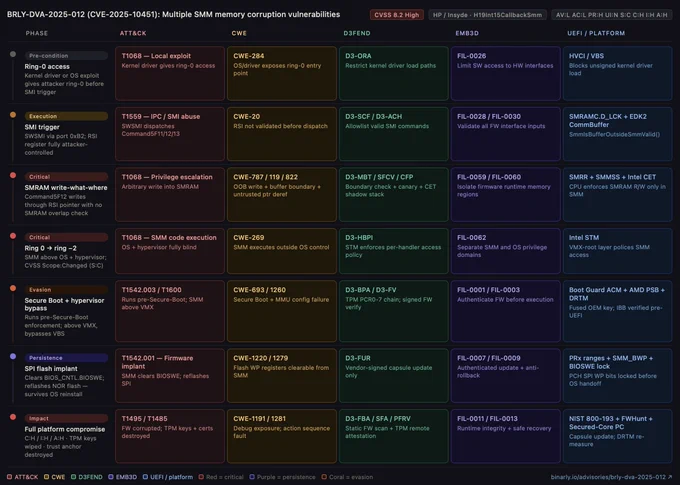The height and width of the screenshot is (485, 680).
Task: Open the Boot Guard ACM + AMD PSB card
Action: point(618,311)
